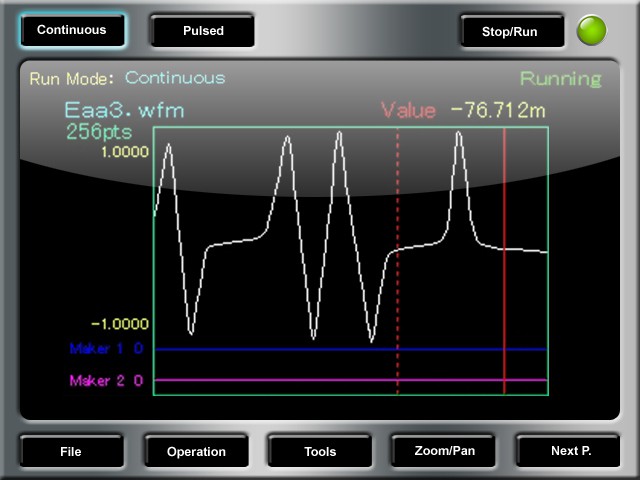Open the Tools menu
The image size is (640, 480).
(x=320, y=451)
